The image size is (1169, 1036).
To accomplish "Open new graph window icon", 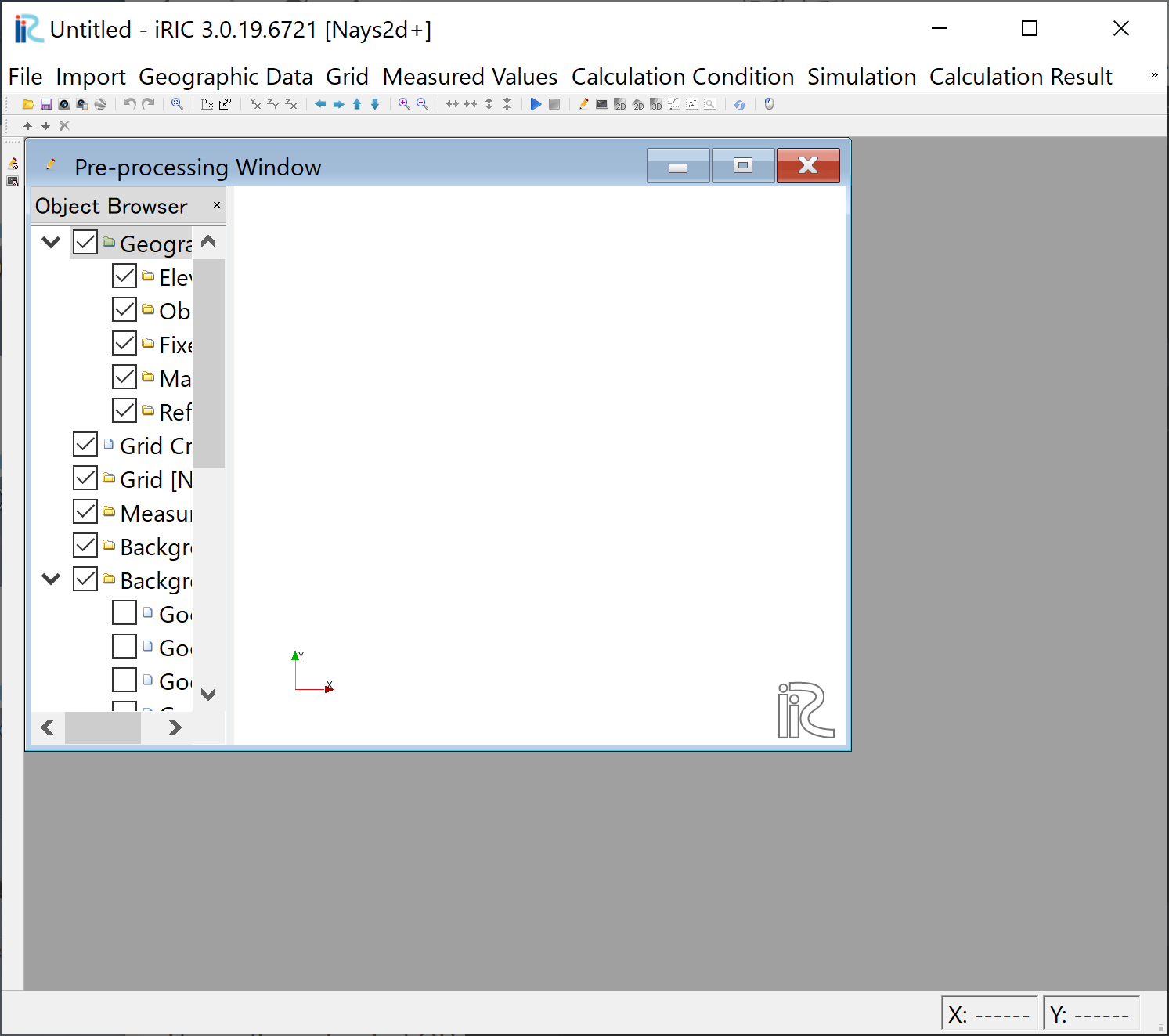I will coord(674,104).
